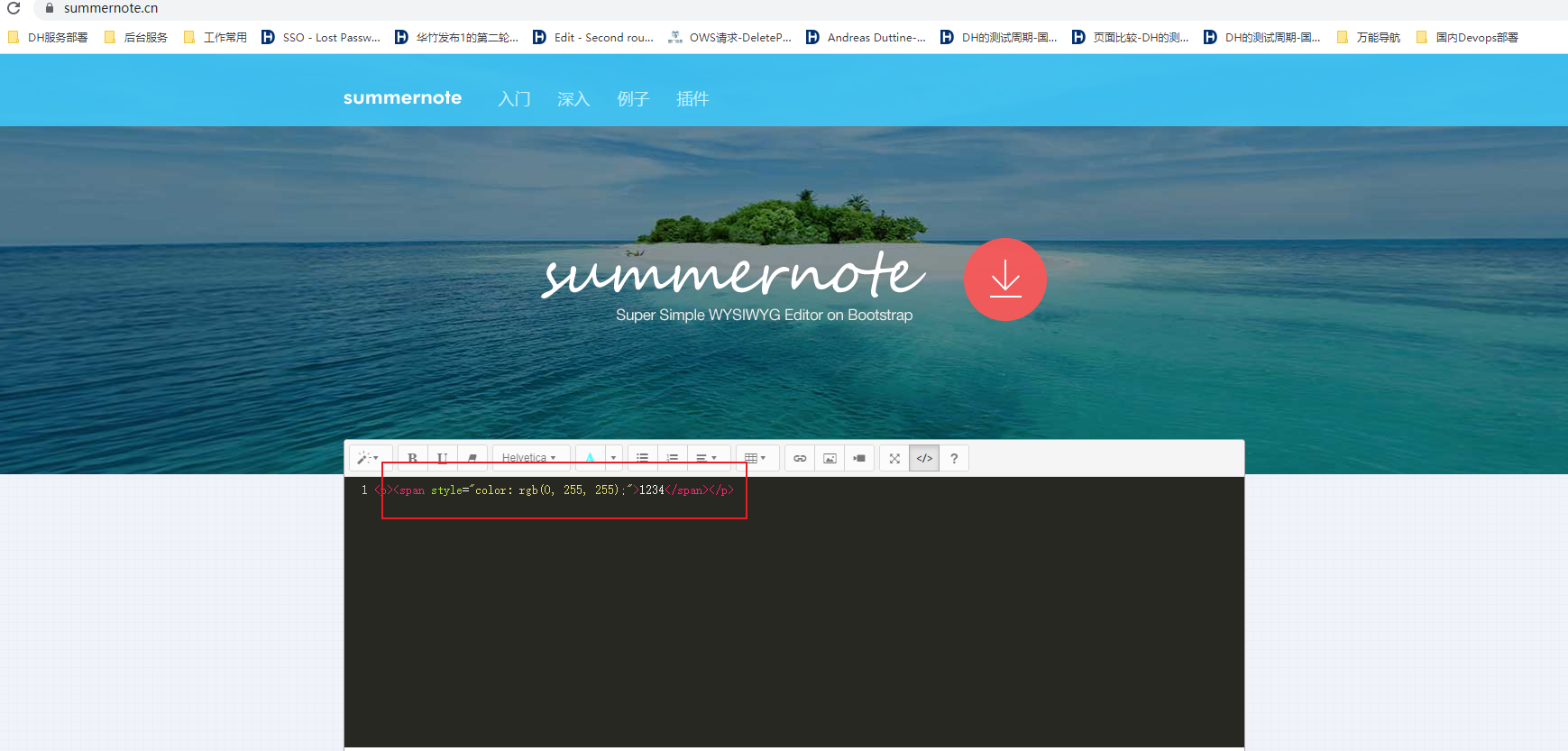Open 页面比较-DH的测... bookmark
This screenshot has width=1568, height=751.
1131,37
